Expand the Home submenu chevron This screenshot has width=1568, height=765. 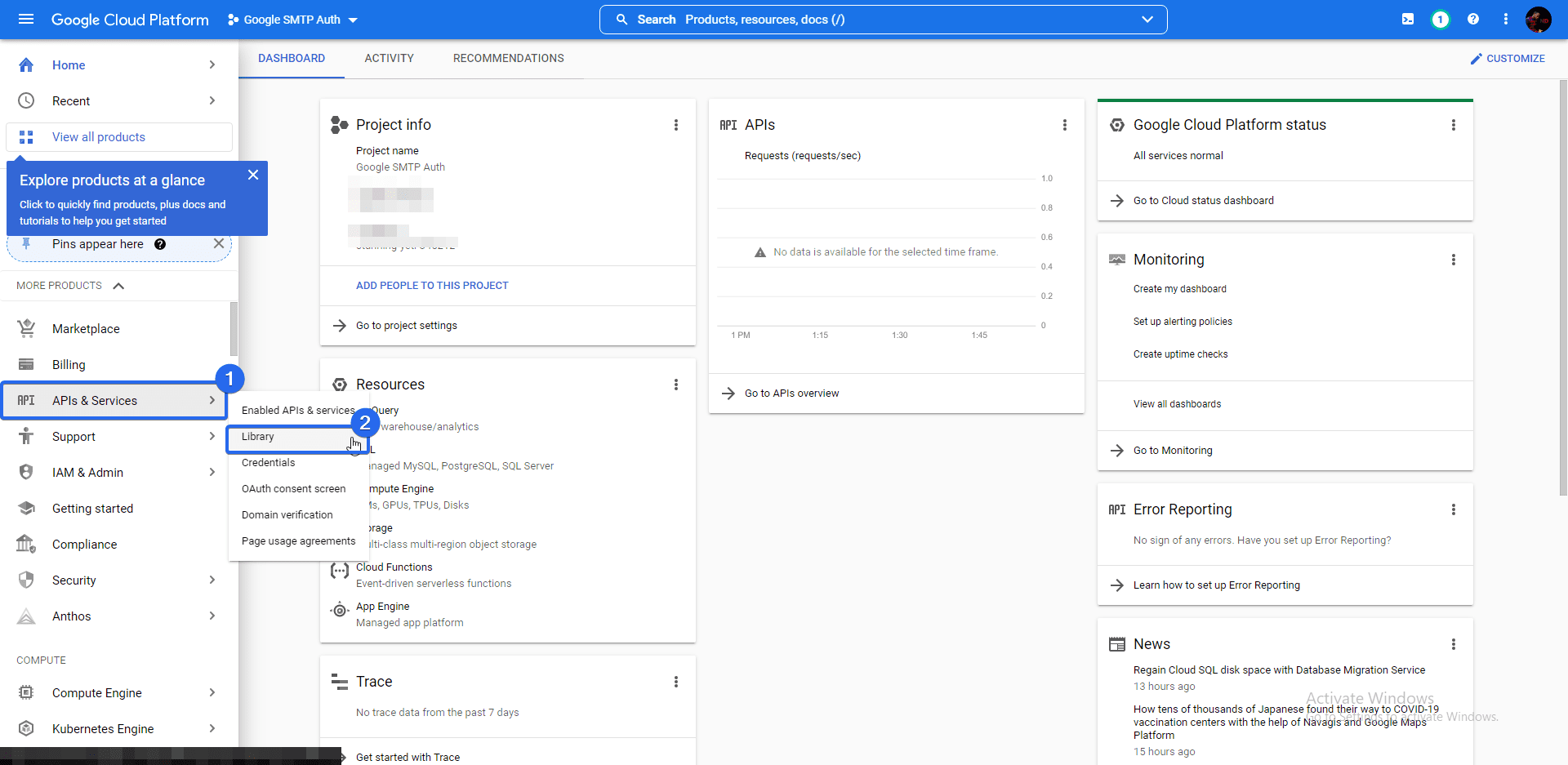coord(212,64)
